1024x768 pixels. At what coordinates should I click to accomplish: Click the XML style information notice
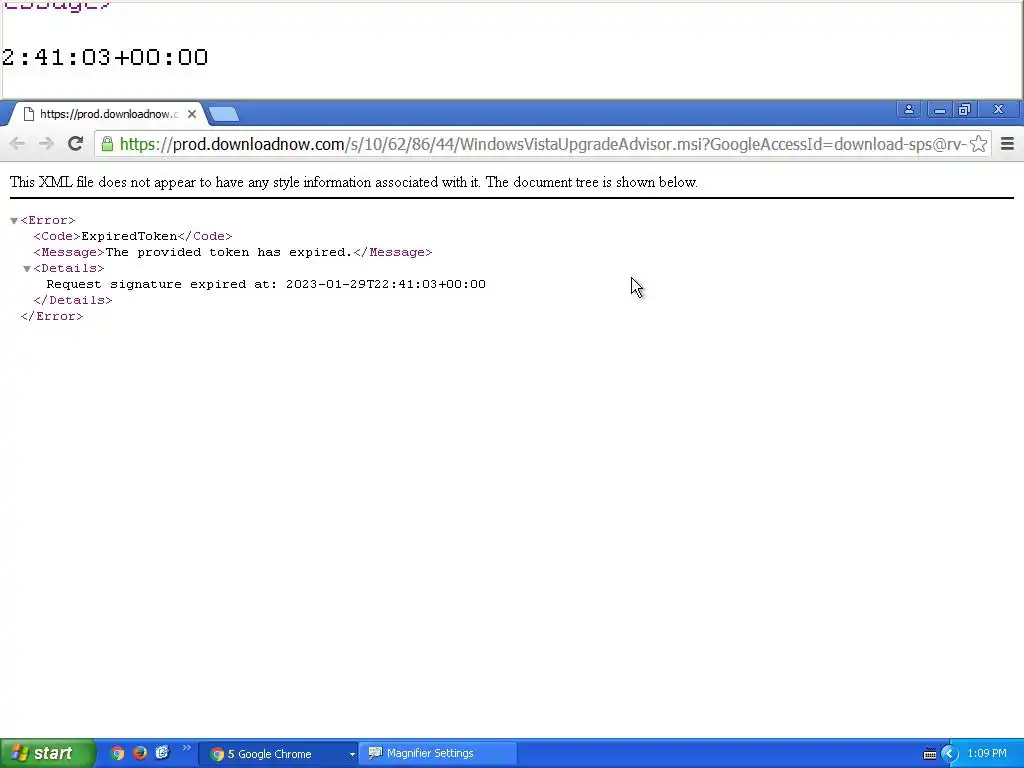point(353,182)
